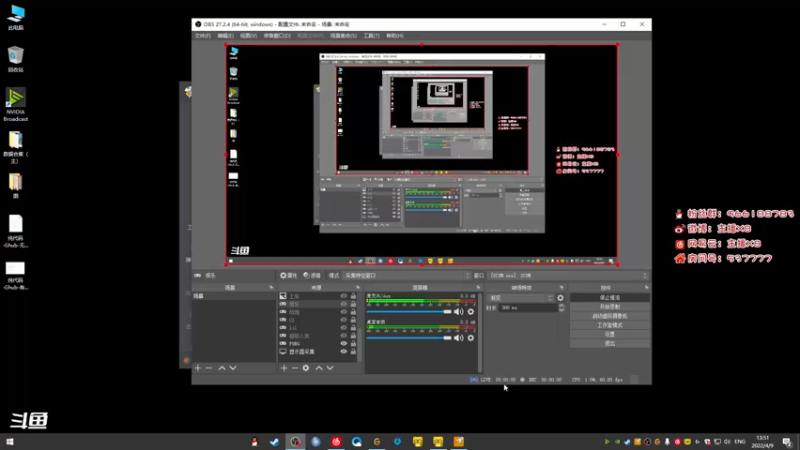This screenshot has width=800, height=450.
Task: Open 回收站 Recycle Bin on the desktop
Action: pos(15,59)
